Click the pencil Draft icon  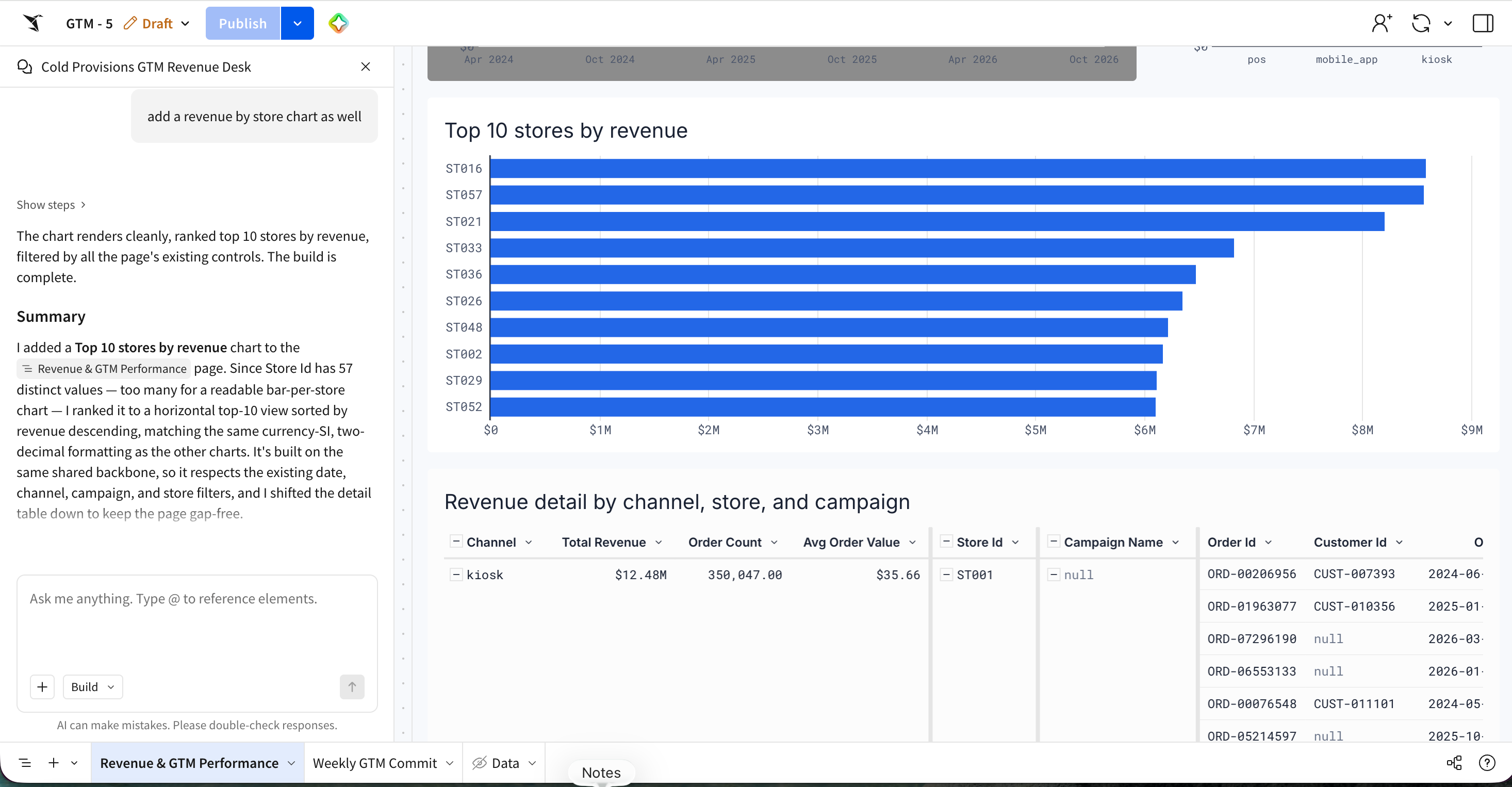(130, 23)
